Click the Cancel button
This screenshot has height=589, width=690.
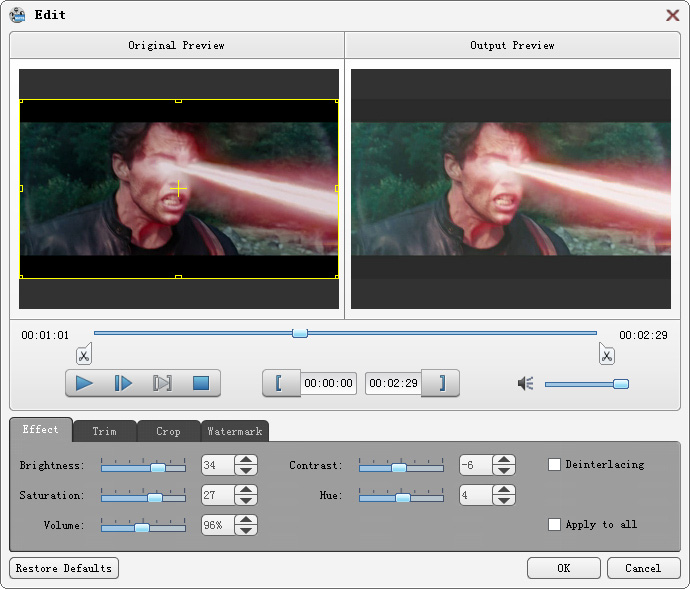(643, 568)
